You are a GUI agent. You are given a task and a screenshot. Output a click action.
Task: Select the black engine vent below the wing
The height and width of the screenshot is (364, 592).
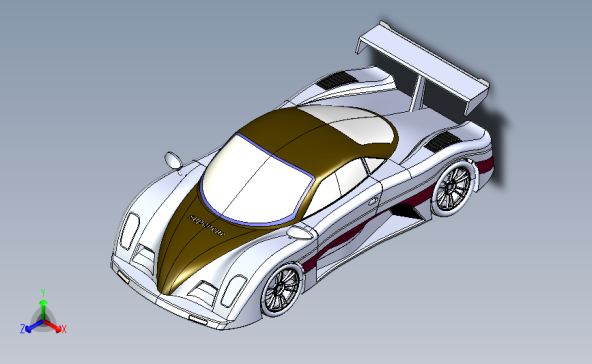tap(336, 79)
